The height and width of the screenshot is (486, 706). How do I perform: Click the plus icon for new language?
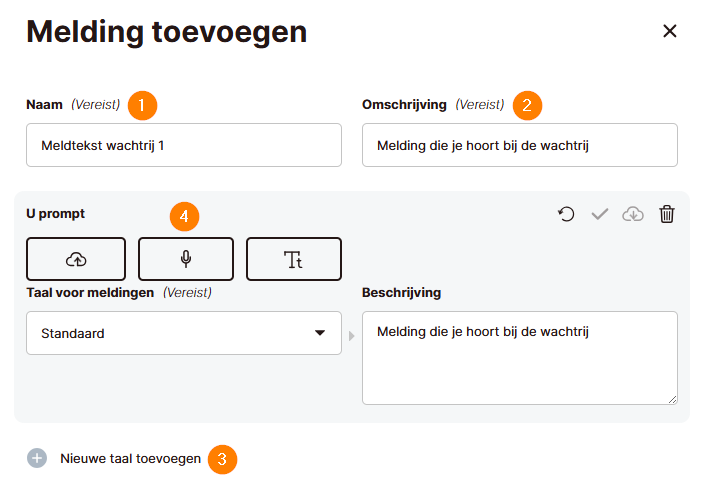click(37, 458)
